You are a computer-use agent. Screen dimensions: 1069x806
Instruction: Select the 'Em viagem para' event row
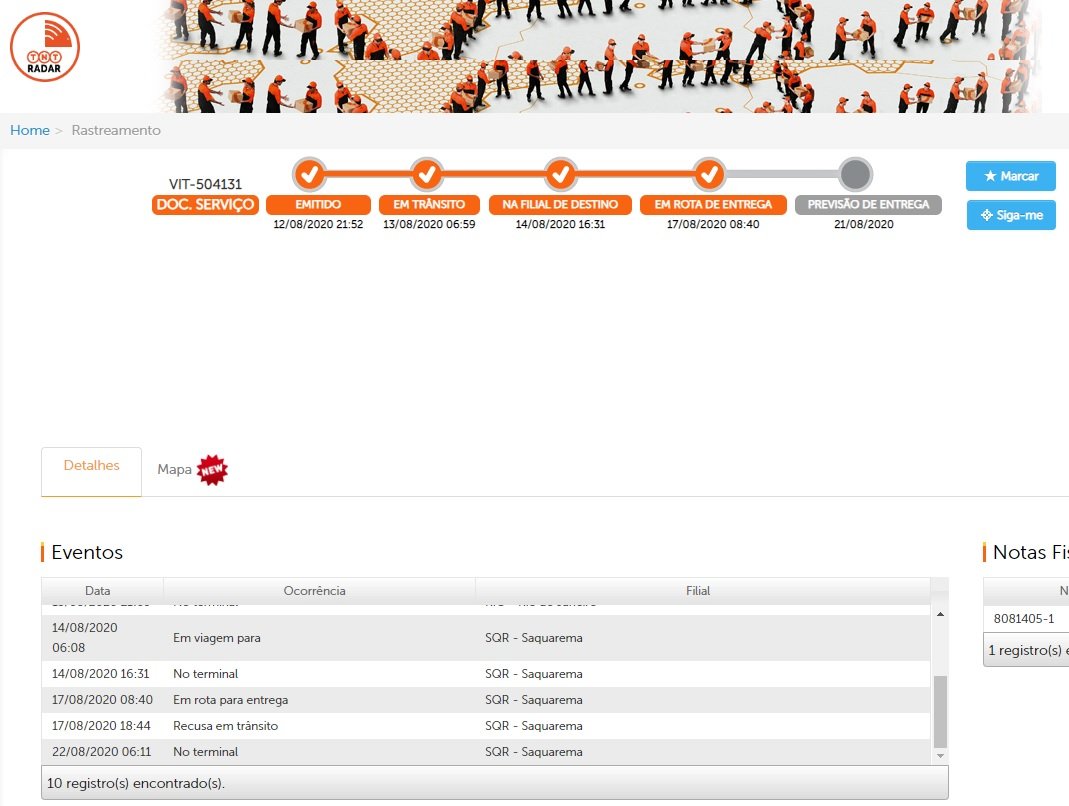[x=485, y=638]
